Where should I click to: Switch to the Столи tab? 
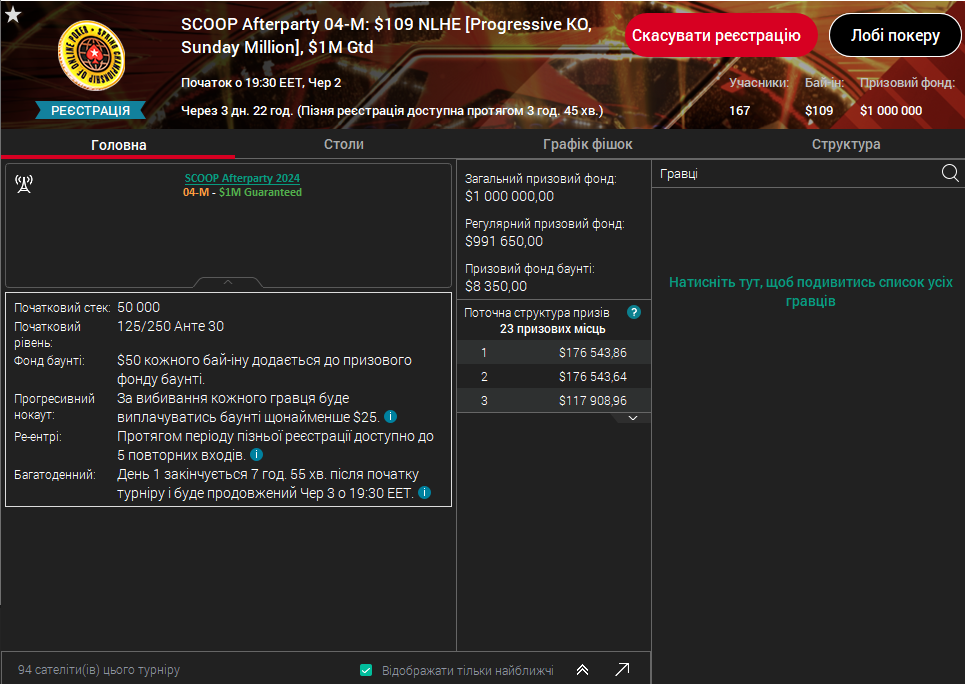point(343,144)
